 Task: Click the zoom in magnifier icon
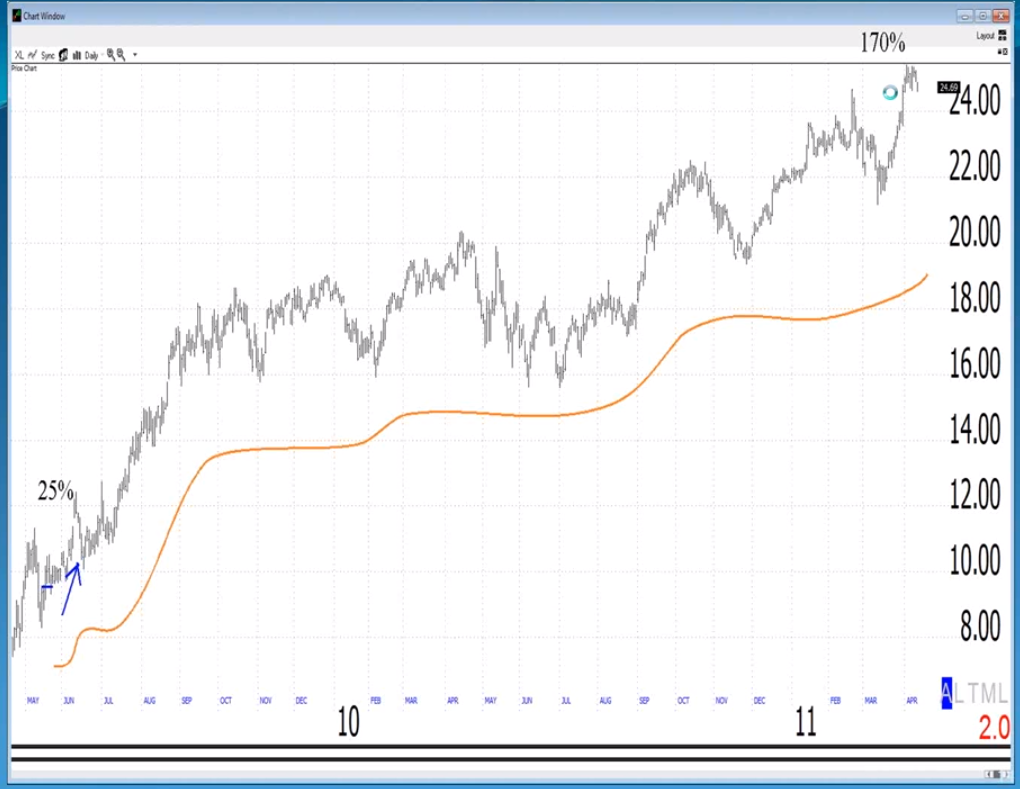pos(111,55)
